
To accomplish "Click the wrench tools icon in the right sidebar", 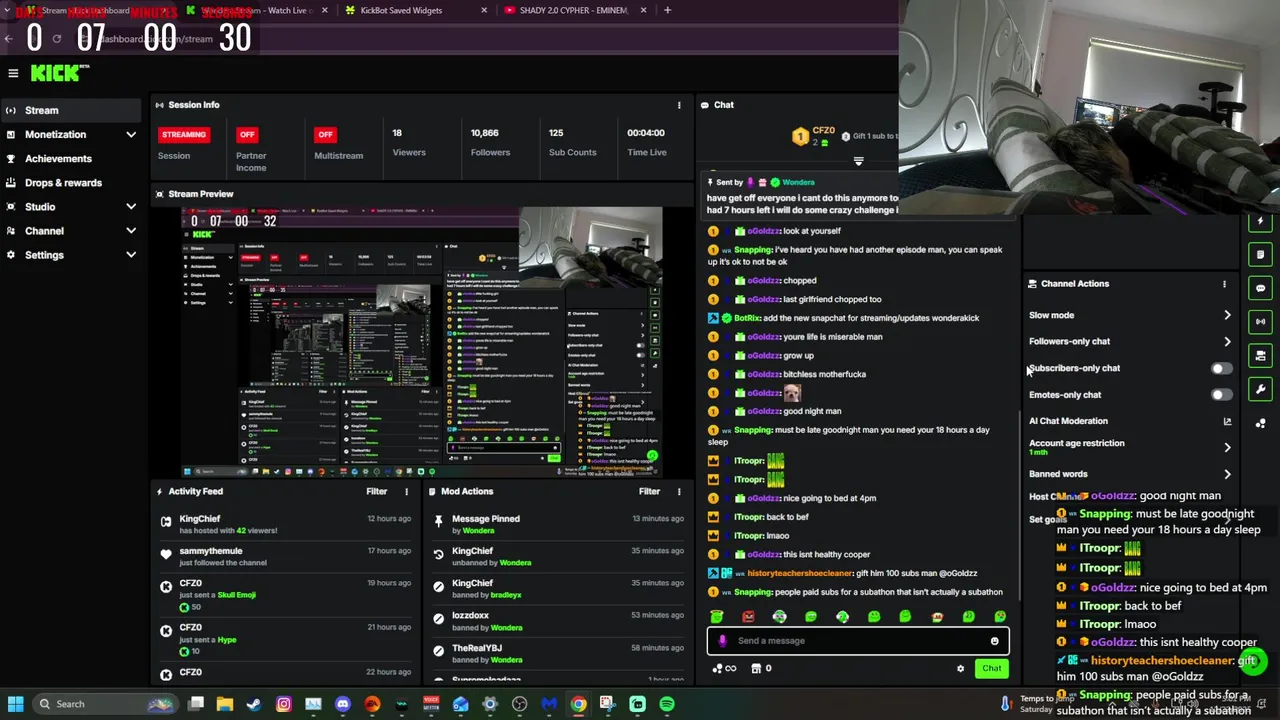I will (1261, 389).
